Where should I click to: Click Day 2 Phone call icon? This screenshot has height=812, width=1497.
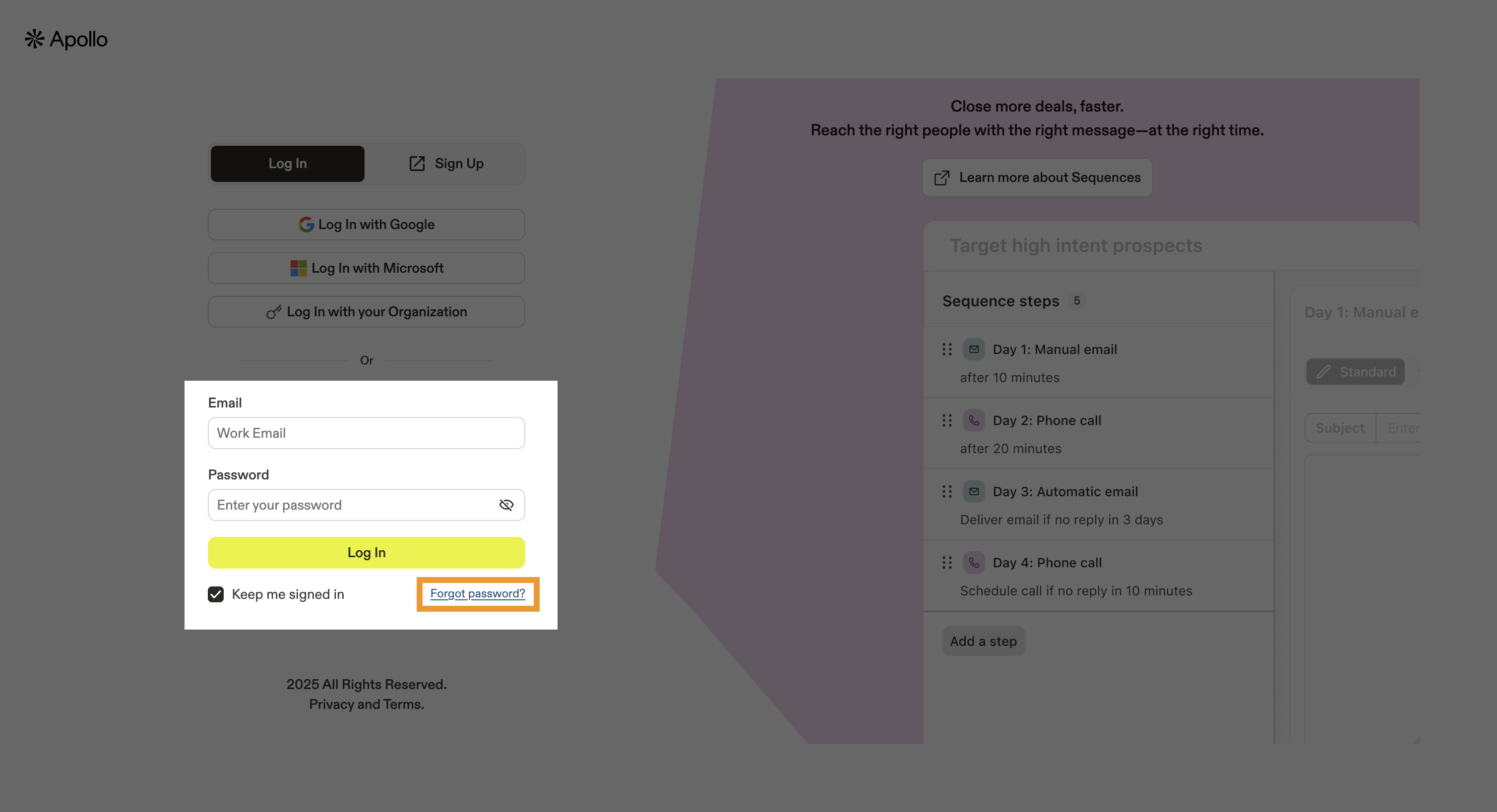(x=974, y=420)
